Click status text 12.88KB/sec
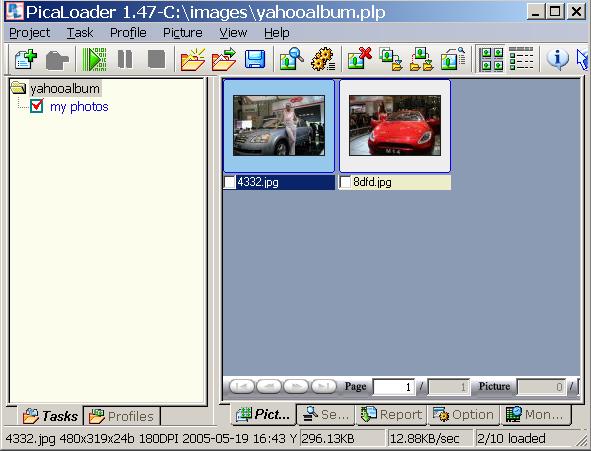This screenshot has height=451, width=591. 424,439
